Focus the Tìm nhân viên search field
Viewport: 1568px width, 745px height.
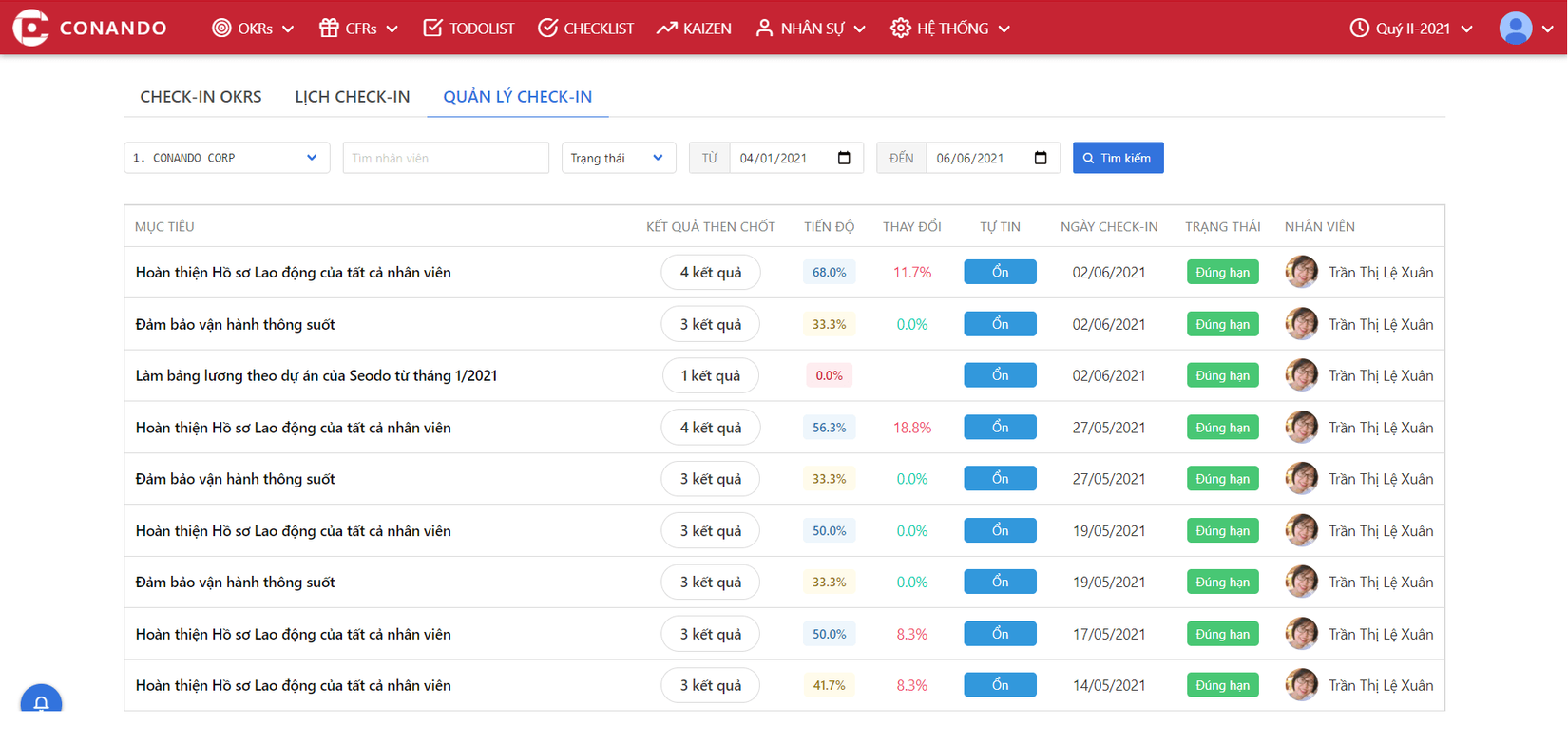coord(445,158)
